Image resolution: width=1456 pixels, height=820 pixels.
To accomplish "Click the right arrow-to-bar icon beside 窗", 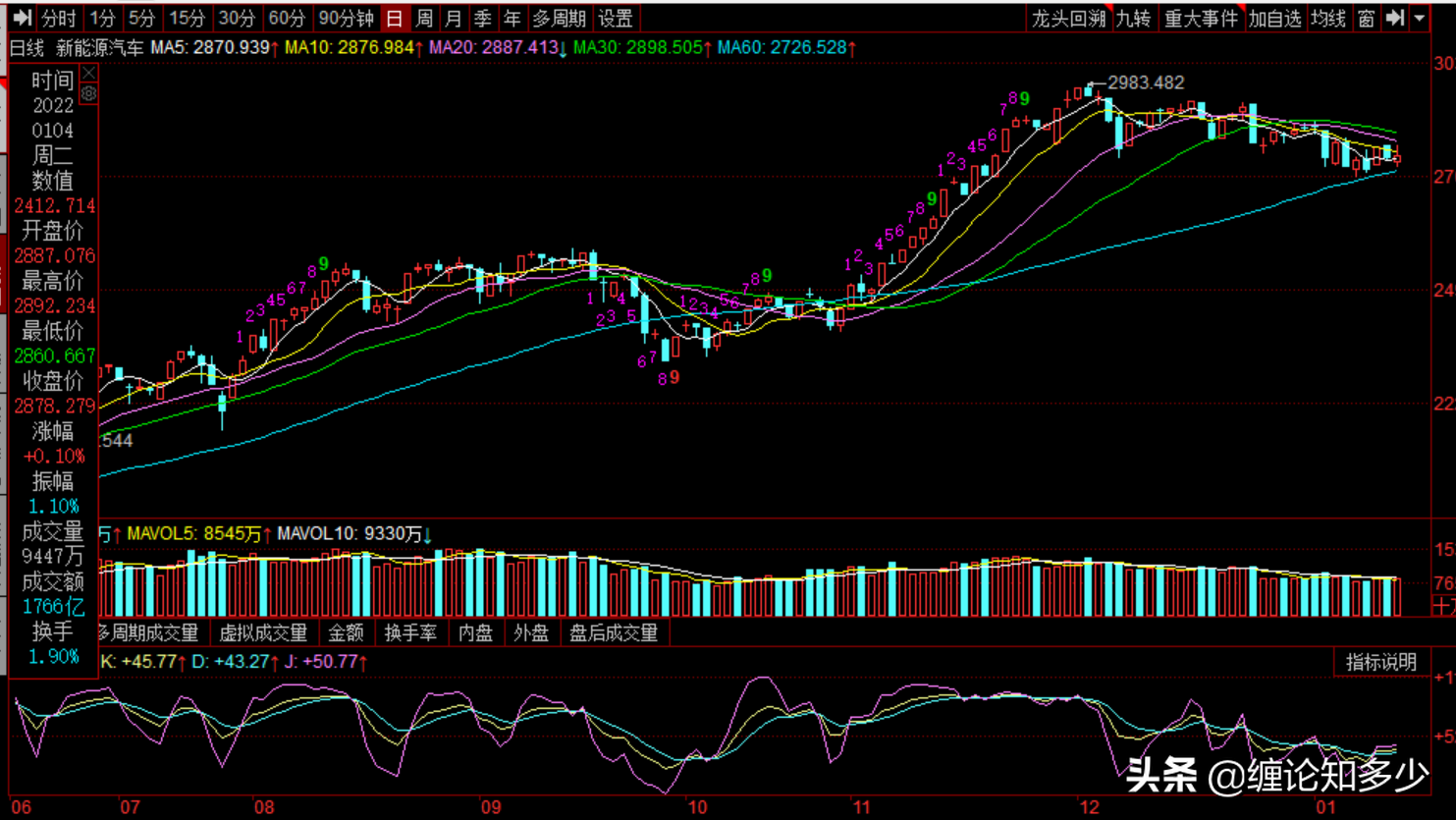I will [1394, 18].
